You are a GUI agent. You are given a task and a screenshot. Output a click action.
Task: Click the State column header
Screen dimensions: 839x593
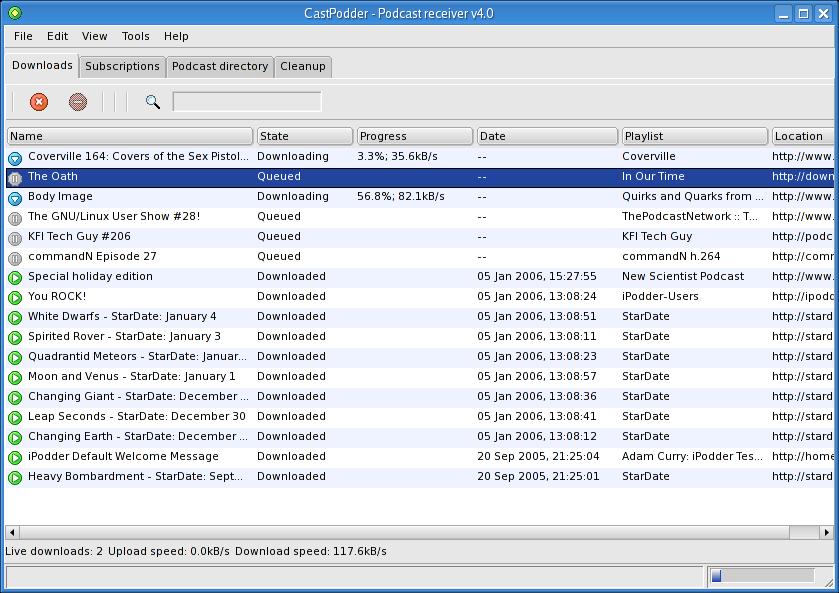tap(304, 136)
